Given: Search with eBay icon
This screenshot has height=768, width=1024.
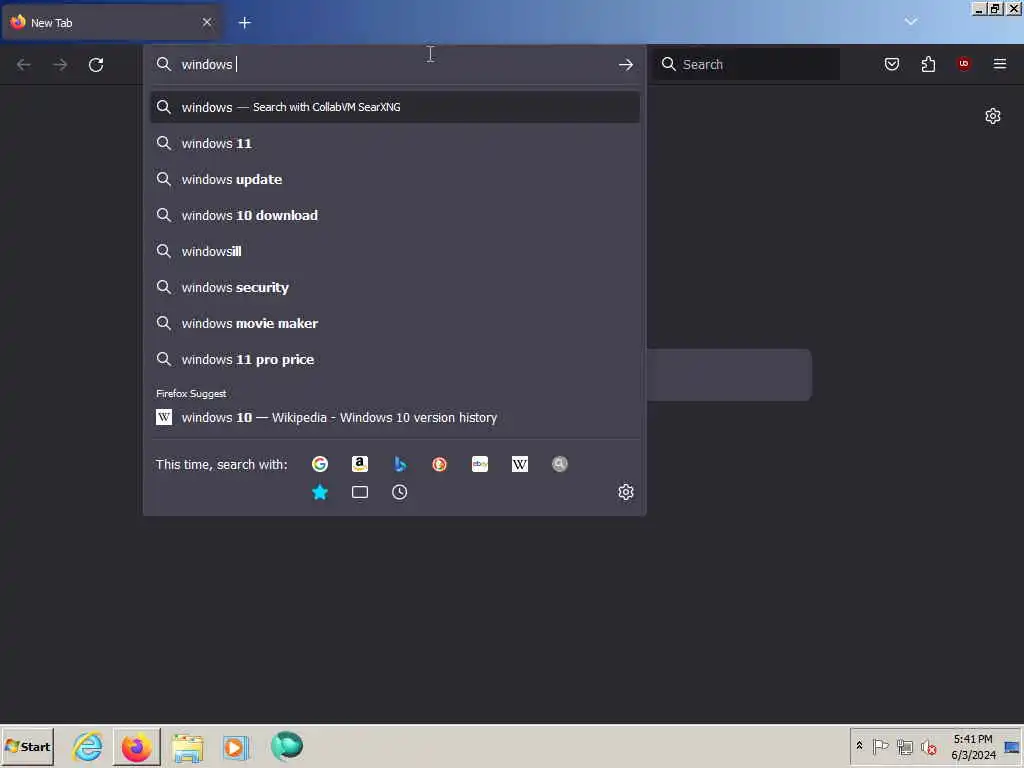Looking at the screenshot, I should pos(480,464).
